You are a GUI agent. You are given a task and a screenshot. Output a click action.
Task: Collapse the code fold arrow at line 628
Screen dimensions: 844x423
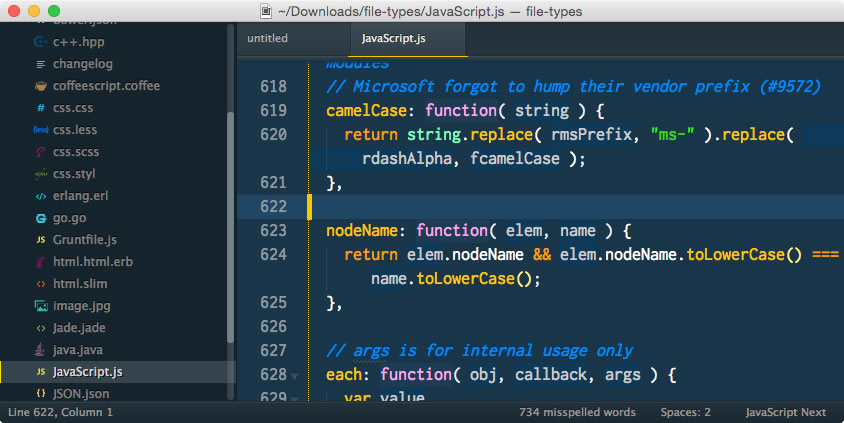[x=294, y=377]
